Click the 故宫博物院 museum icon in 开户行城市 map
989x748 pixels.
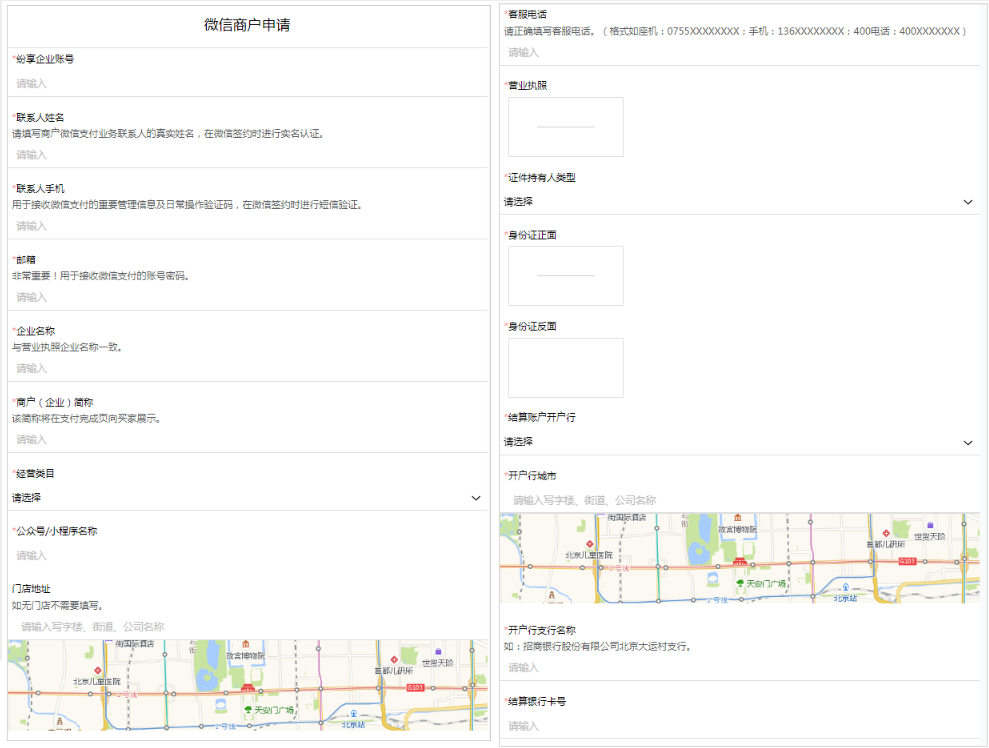tap(737, 518)
